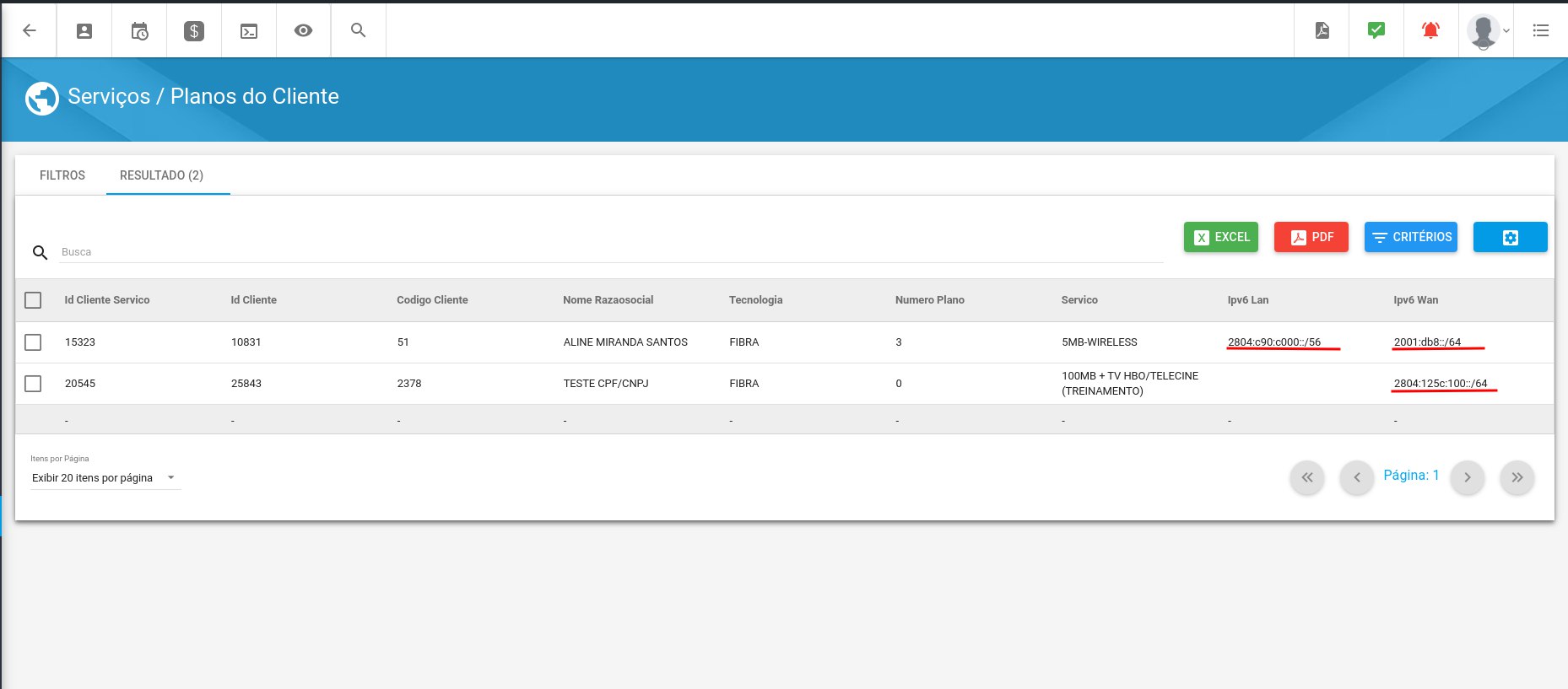Open the terminal console icon

[249, 31]
